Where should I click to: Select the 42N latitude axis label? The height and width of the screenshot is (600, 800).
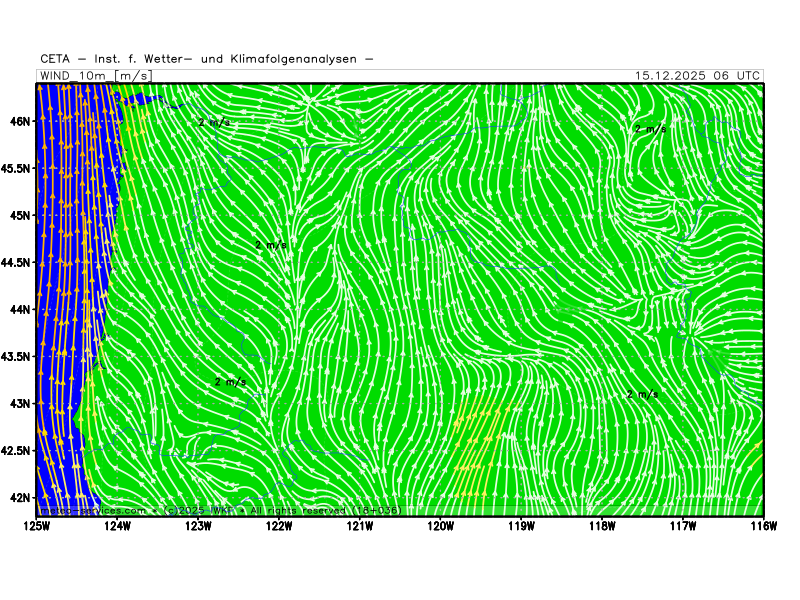(x=19, y=497)
